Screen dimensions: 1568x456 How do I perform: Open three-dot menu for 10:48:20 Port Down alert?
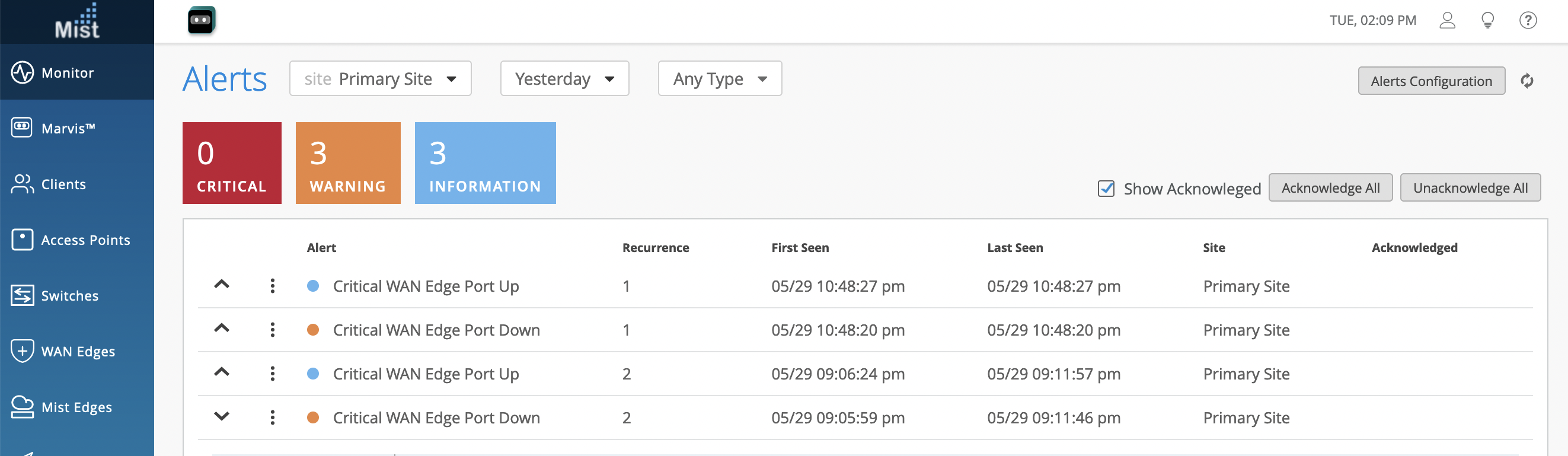[273, 330]
